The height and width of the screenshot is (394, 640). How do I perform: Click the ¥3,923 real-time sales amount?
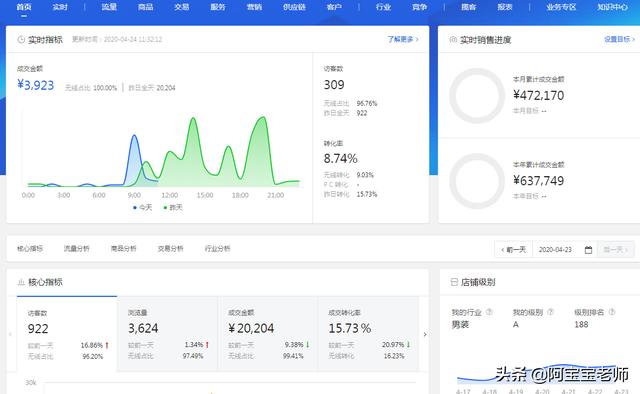(36, 85)
